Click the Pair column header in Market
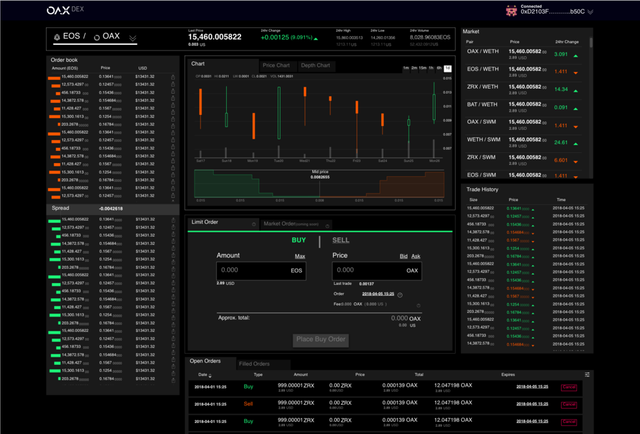Image resolution: width=640 pixels, height=434 pixels. point(470,42)
